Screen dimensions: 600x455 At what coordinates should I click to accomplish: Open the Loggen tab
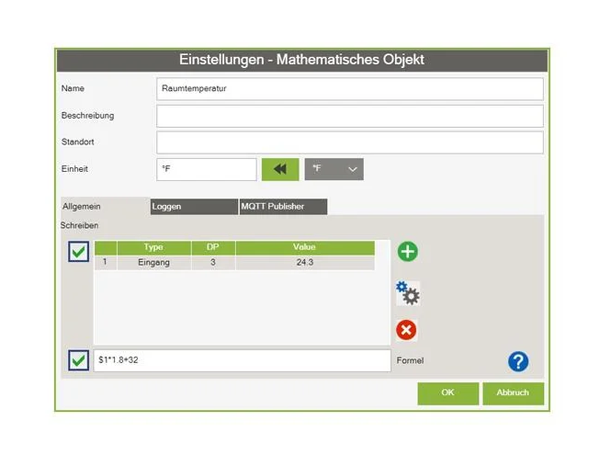pyautogui.click(x=191, y=206)
